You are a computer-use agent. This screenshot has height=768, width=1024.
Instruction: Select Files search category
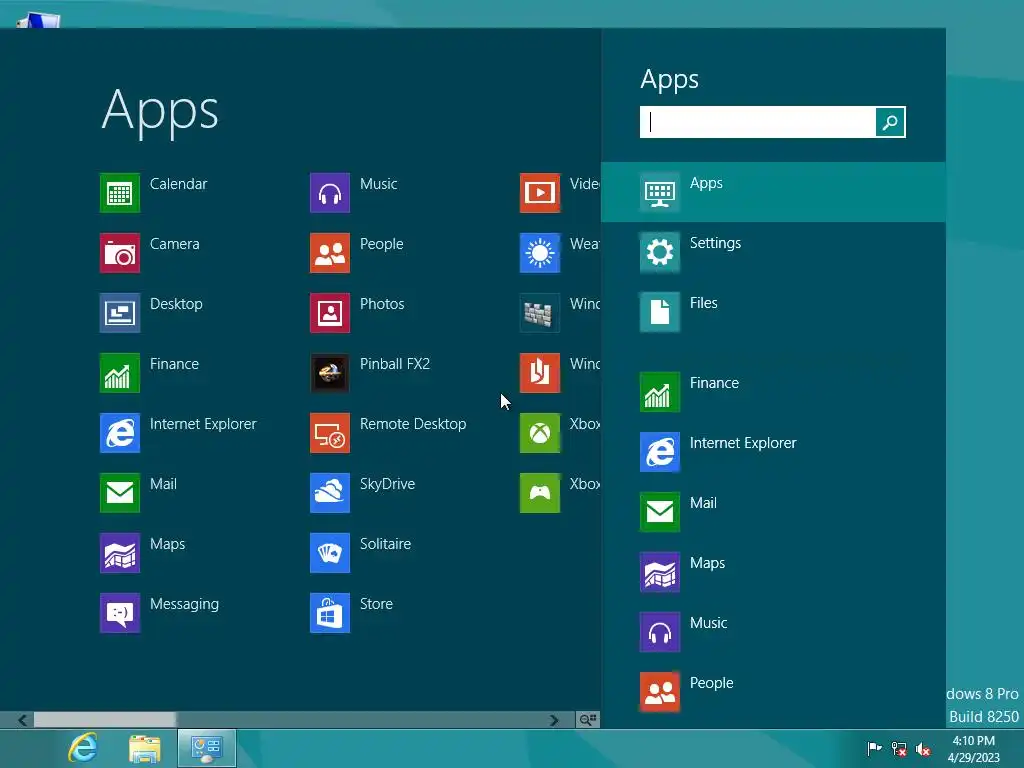pos(773,312)
